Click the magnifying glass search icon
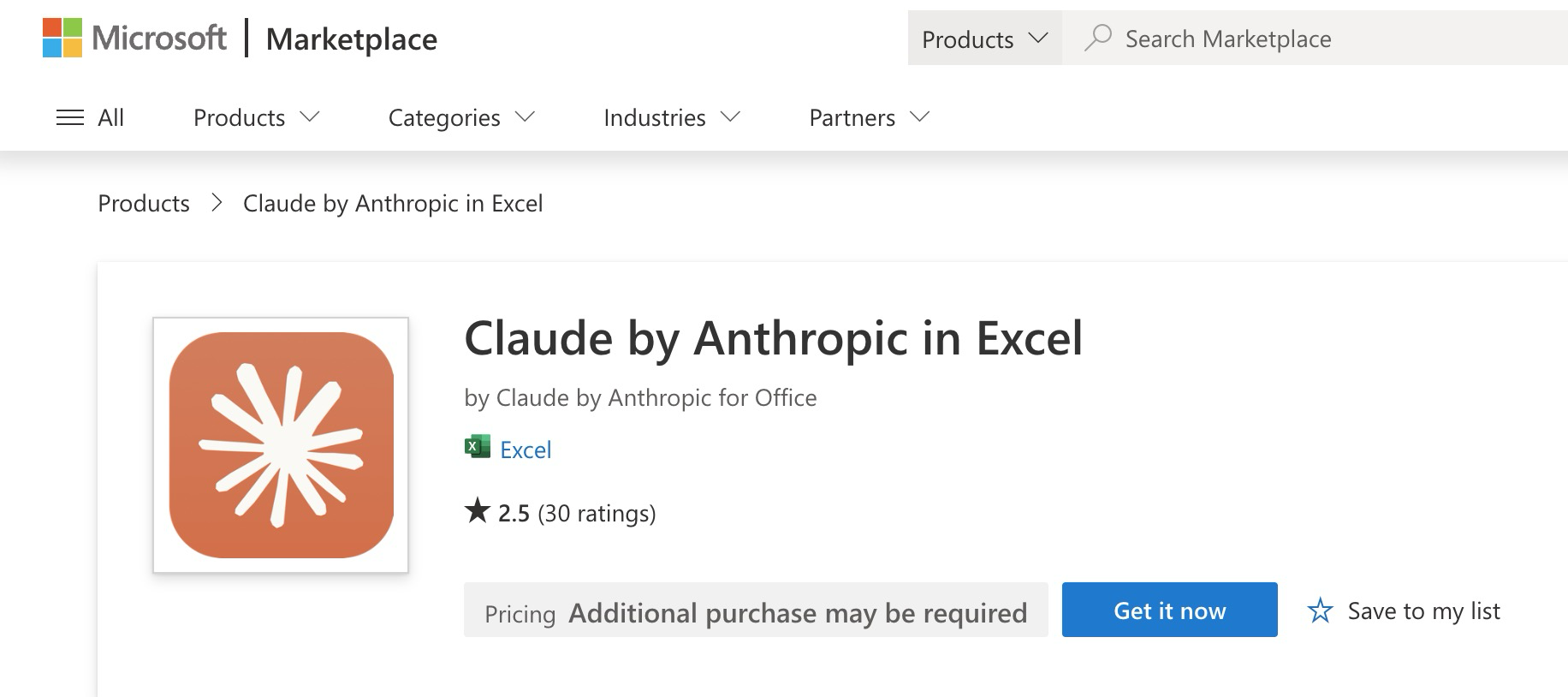Image resolution: width=1568 pixels, height=697 pixels. (x=1100, y=38)
